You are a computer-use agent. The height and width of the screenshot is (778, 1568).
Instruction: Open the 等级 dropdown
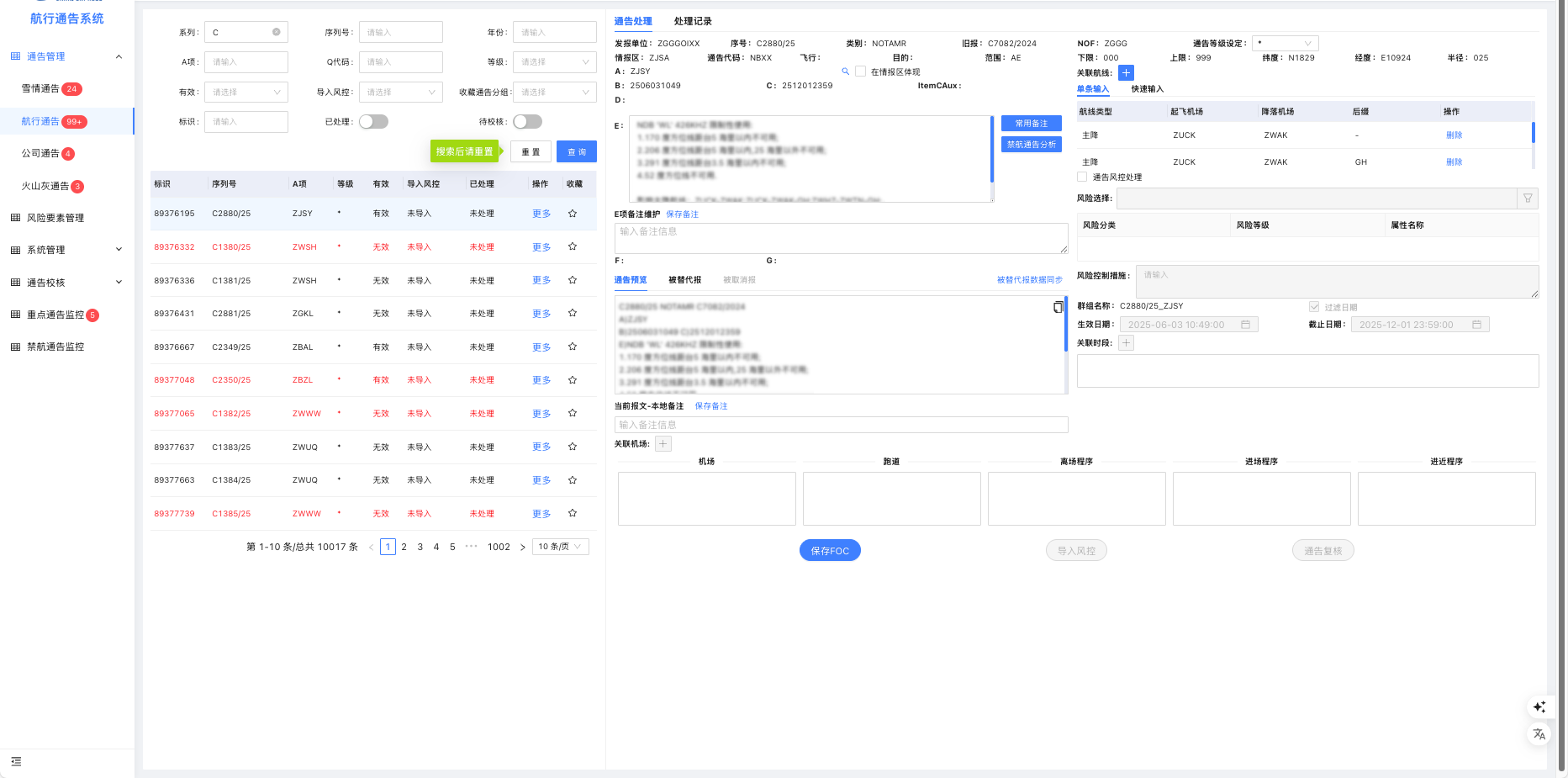pyautogui.click(x=554, y=61)
